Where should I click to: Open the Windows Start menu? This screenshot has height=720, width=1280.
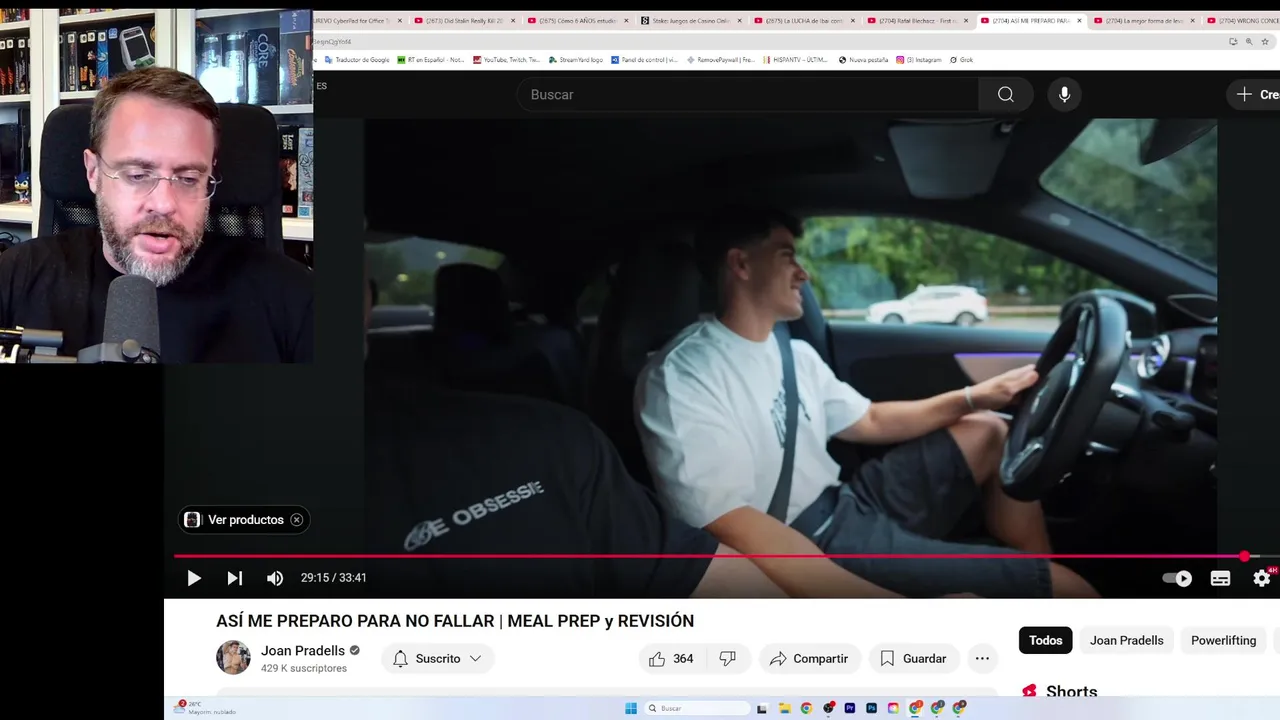click(631, 708)
